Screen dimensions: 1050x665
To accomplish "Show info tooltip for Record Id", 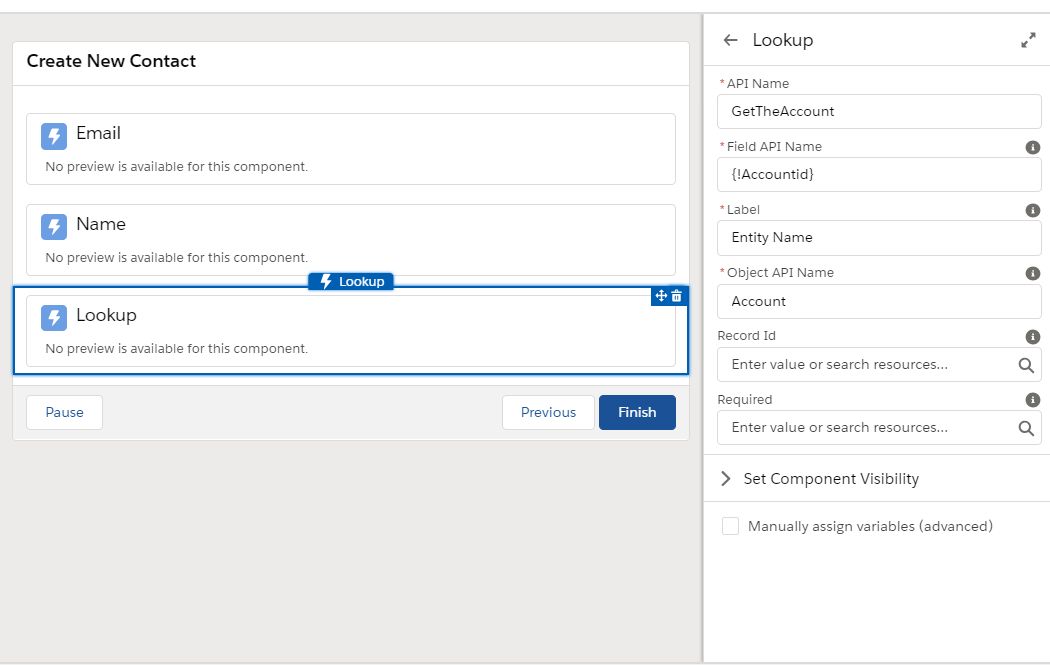I will pos(1033,336).
